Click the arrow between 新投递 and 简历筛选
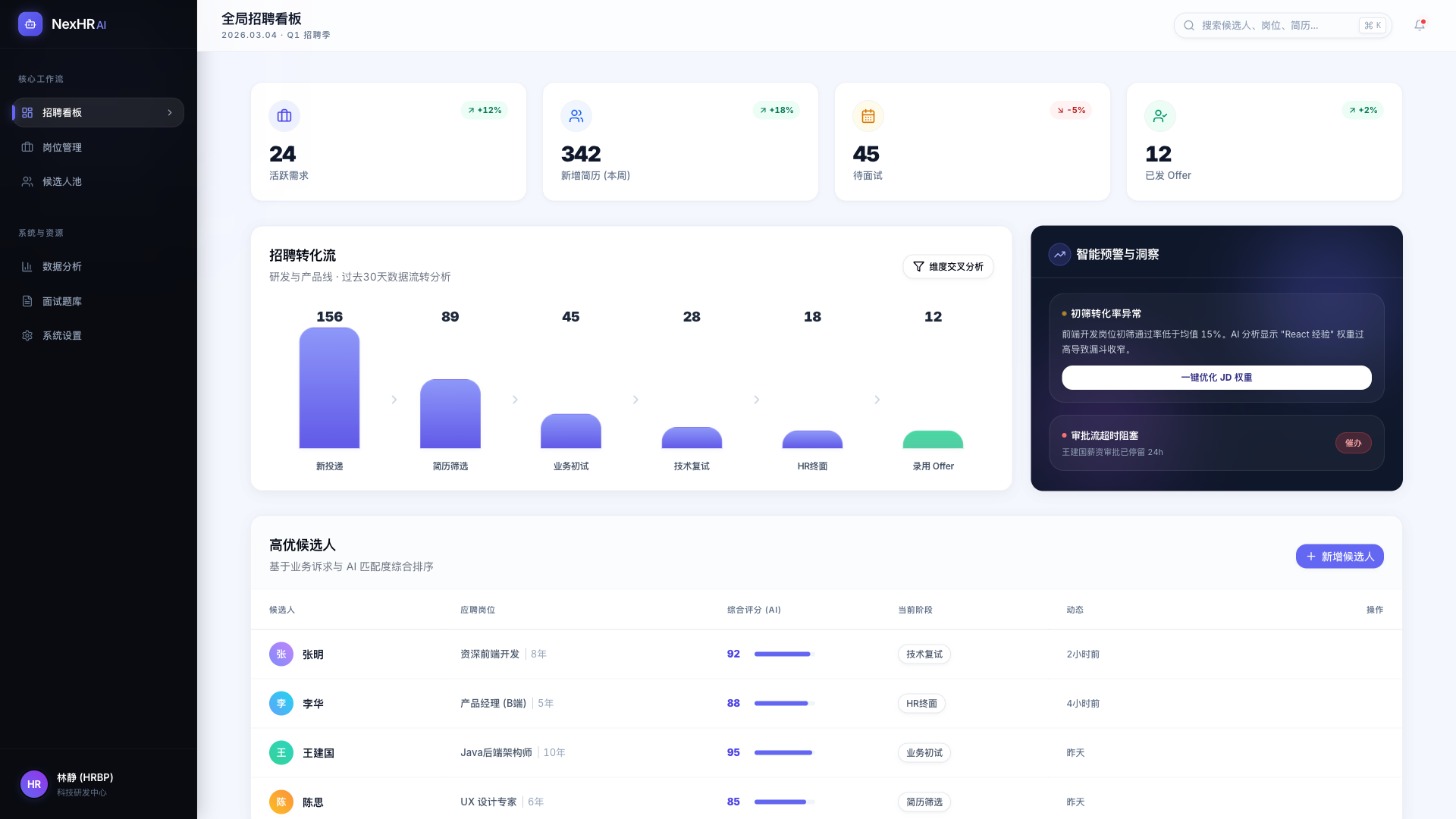Image resolution: width=1456 pixels, height=819 pixels. click(394, 400)
